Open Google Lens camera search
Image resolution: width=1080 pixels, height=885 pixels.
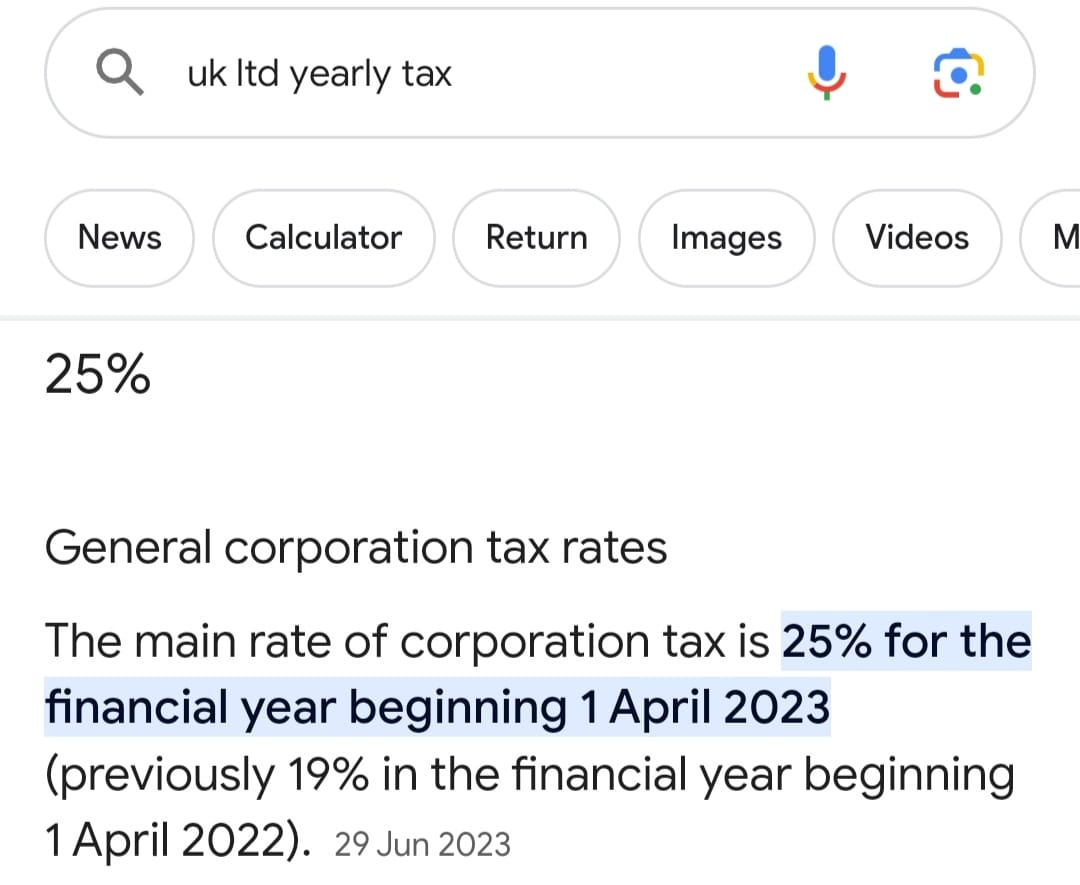point(958,73)
